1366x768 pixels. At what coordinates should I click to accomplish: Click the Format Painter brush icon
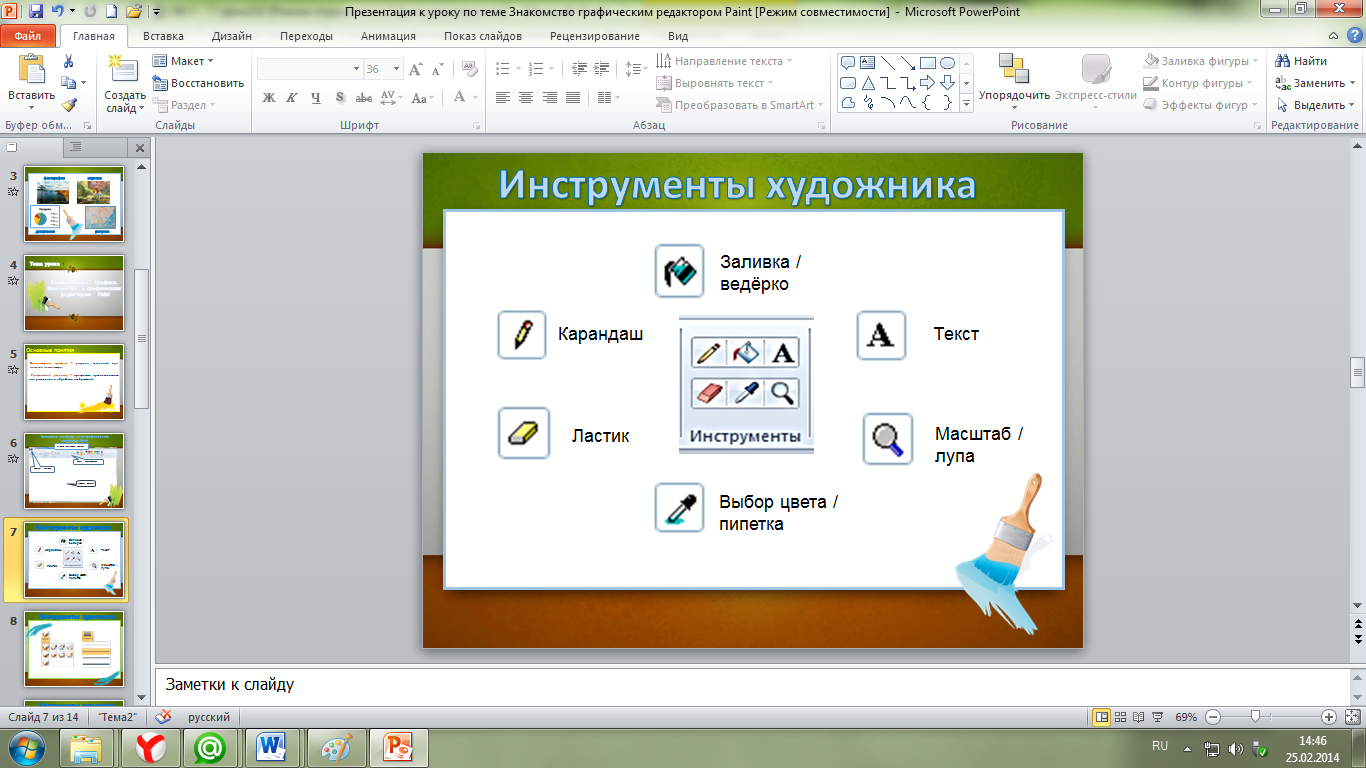[68, 105]
